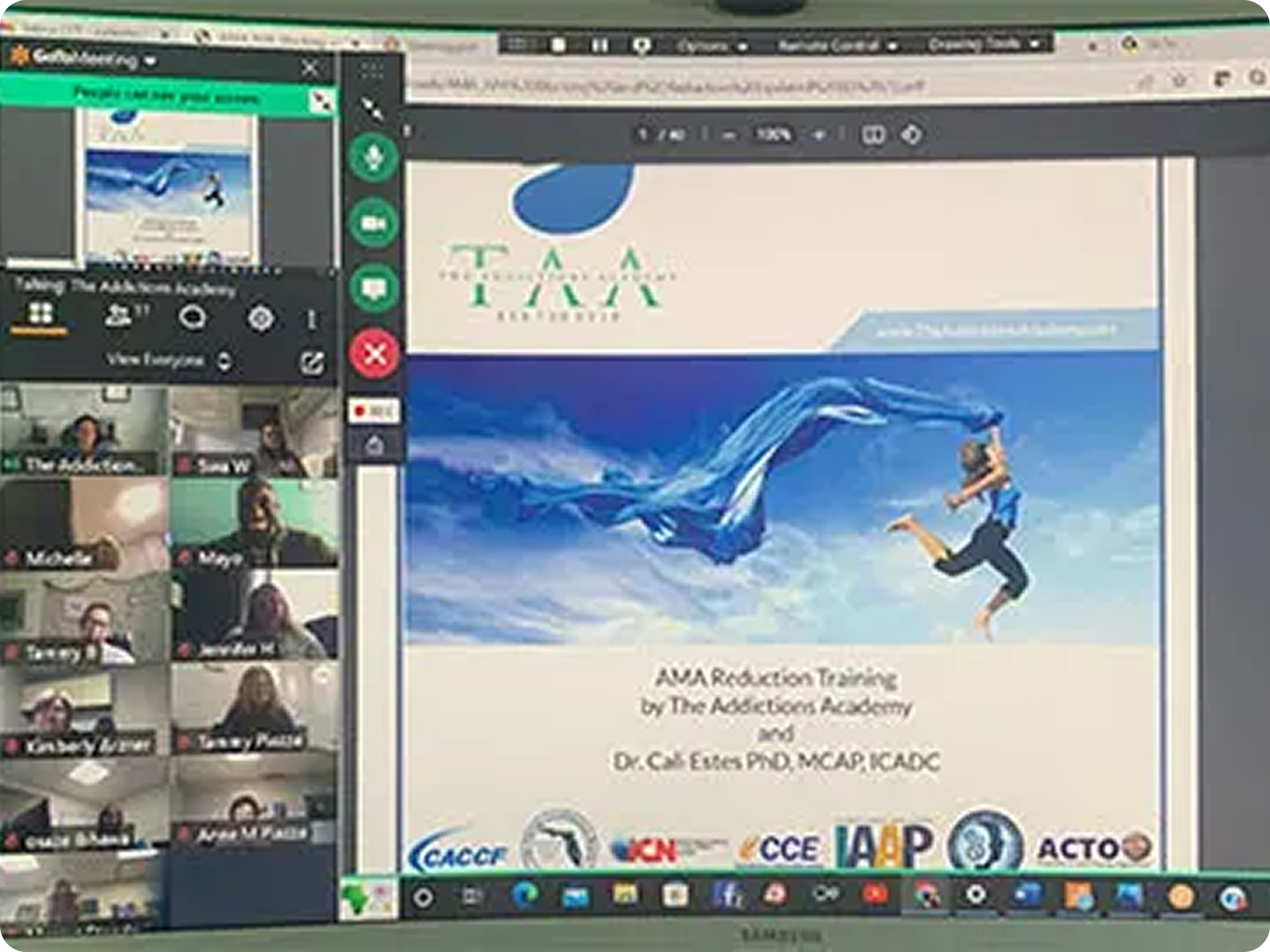
Task: Stop screen sharing with green monitor button
Action: 374,288
